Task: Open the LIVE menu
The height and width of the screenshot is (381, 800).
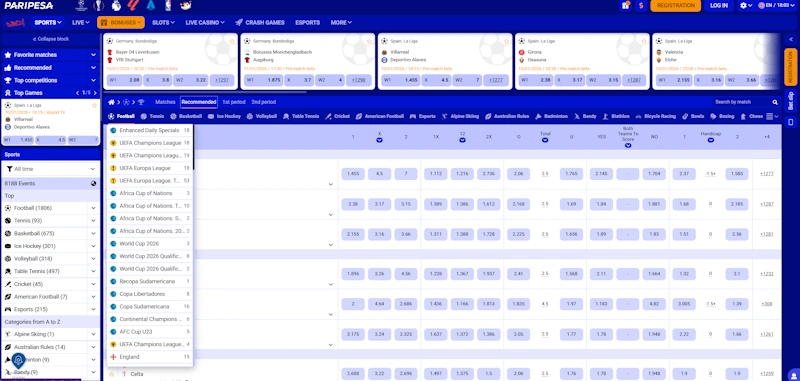Action: point(81,22)
